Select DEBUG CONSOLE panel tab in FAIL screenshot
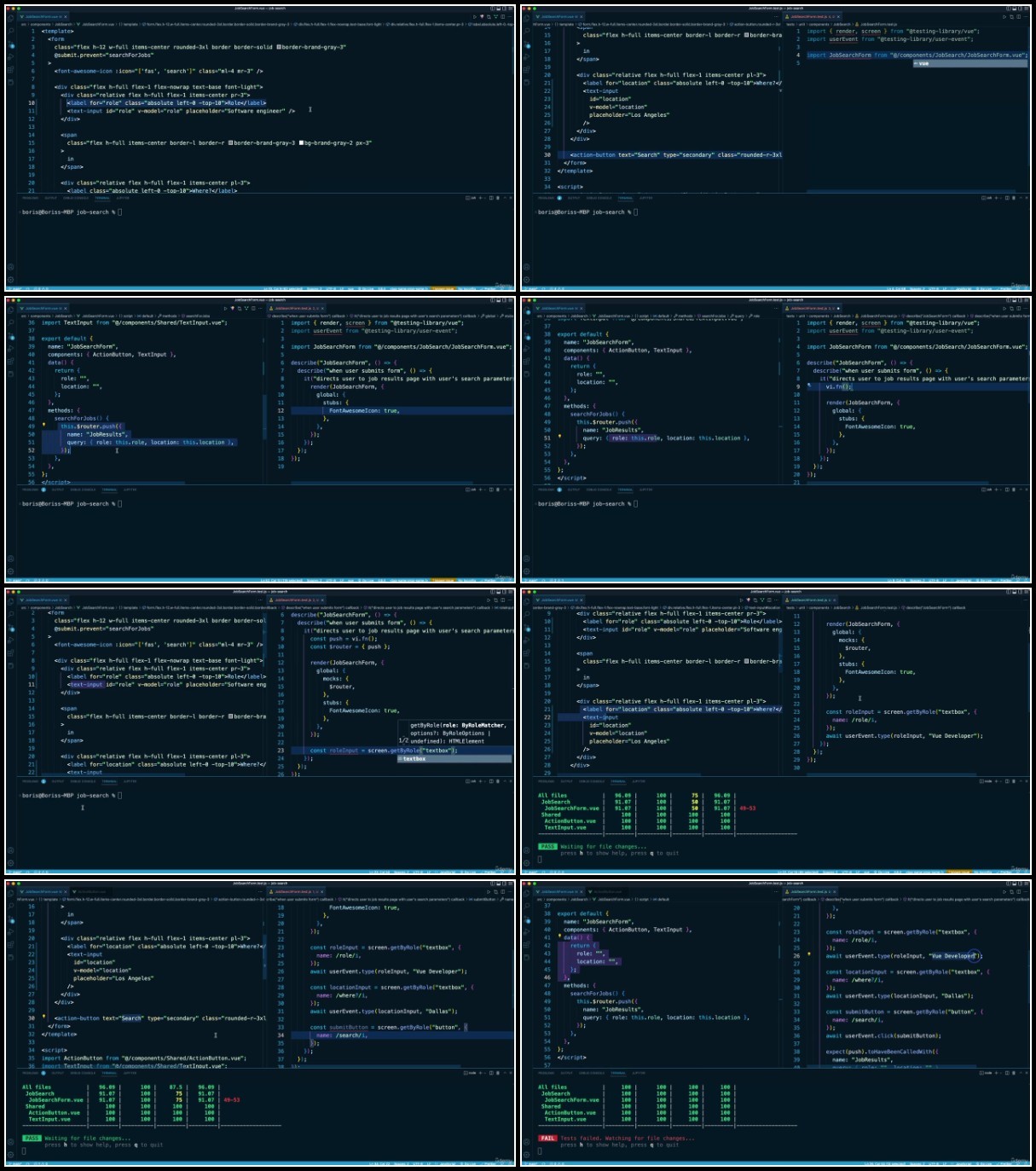This screenshot has width=1036, height=1171. tap(592, 1073)
